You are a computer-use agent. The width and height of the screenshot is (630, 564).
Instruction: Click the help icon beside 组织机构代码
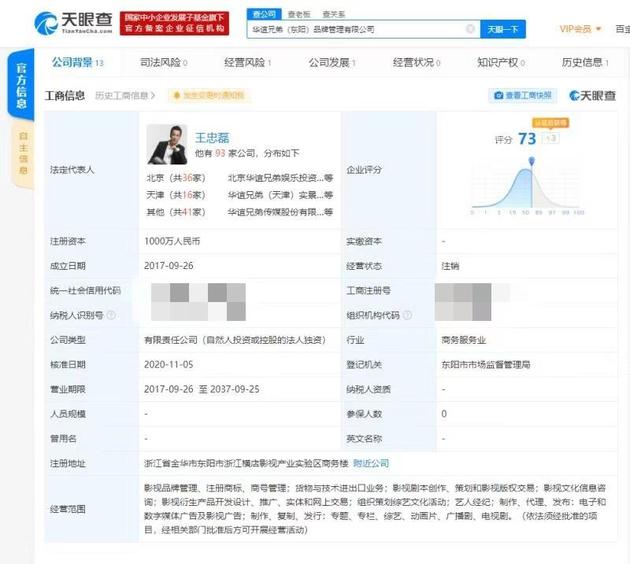click(x=409, y=316)
